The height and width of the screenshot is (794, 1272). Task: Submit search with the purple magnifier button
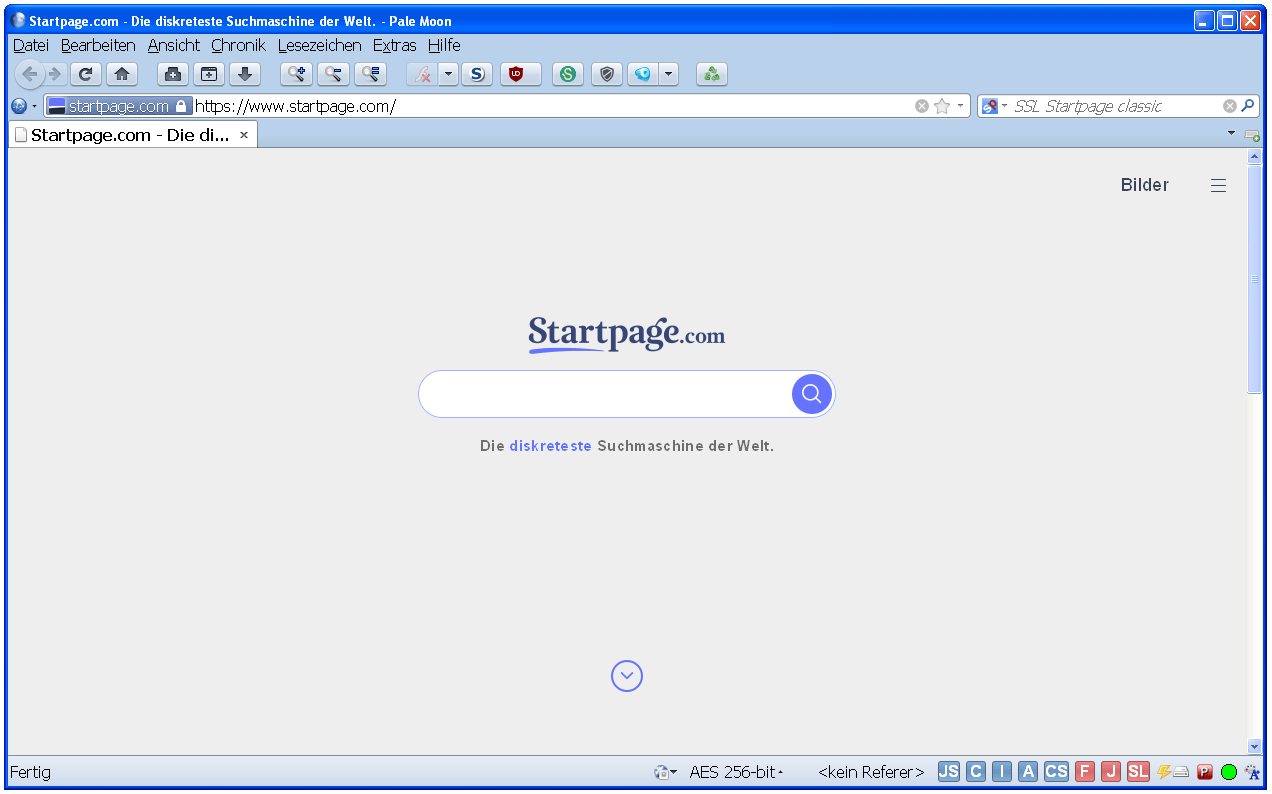point(812,394)
